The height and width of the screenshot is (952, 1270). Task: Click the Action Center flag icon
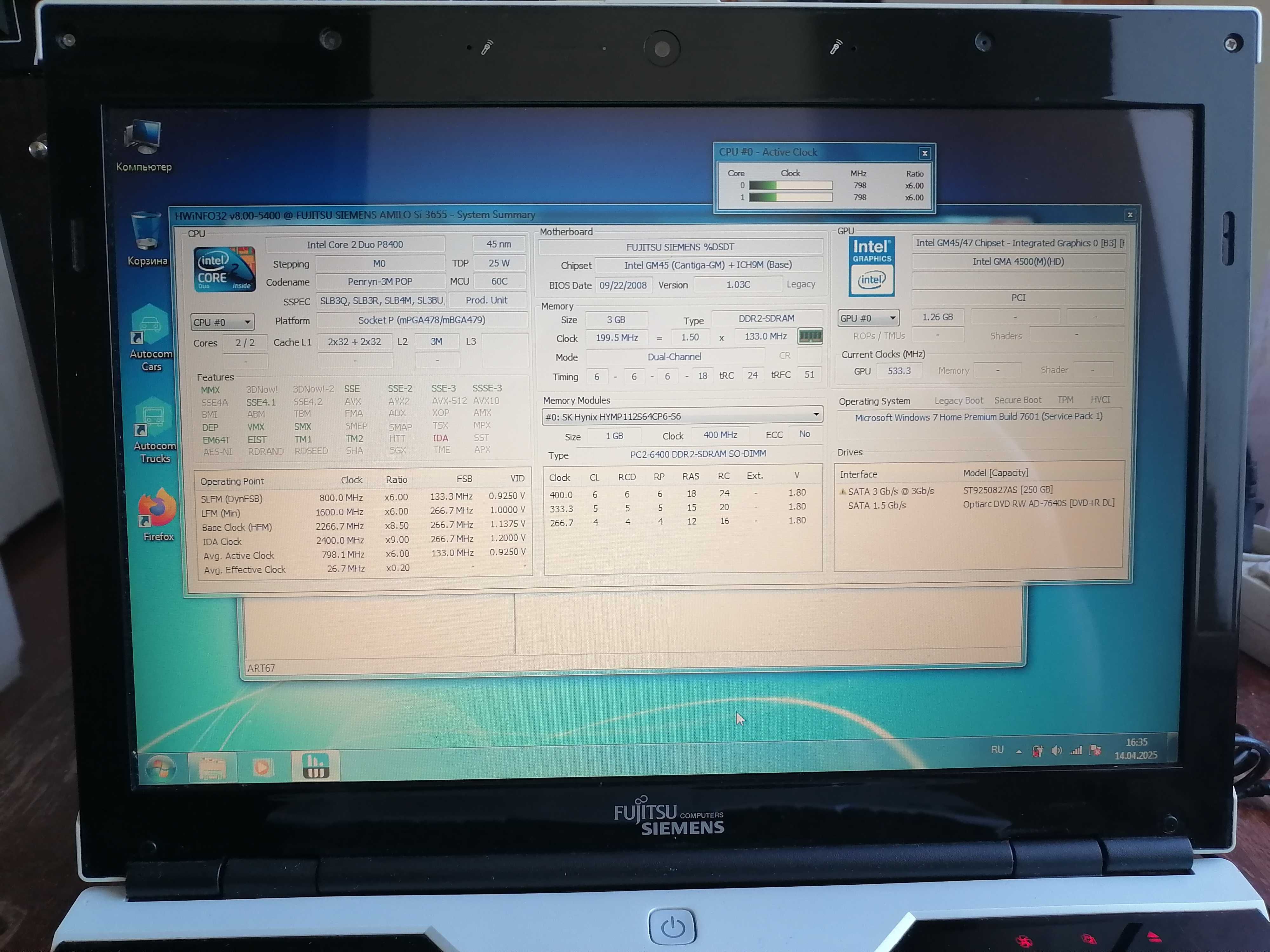click(1095, 750)
